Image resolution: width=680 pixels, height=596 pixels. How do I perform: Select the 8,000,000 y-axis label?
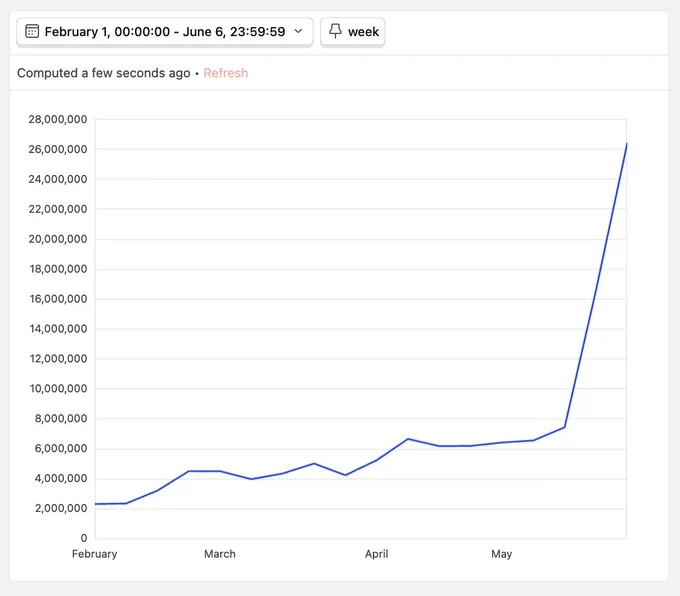[x=61, y=419]
